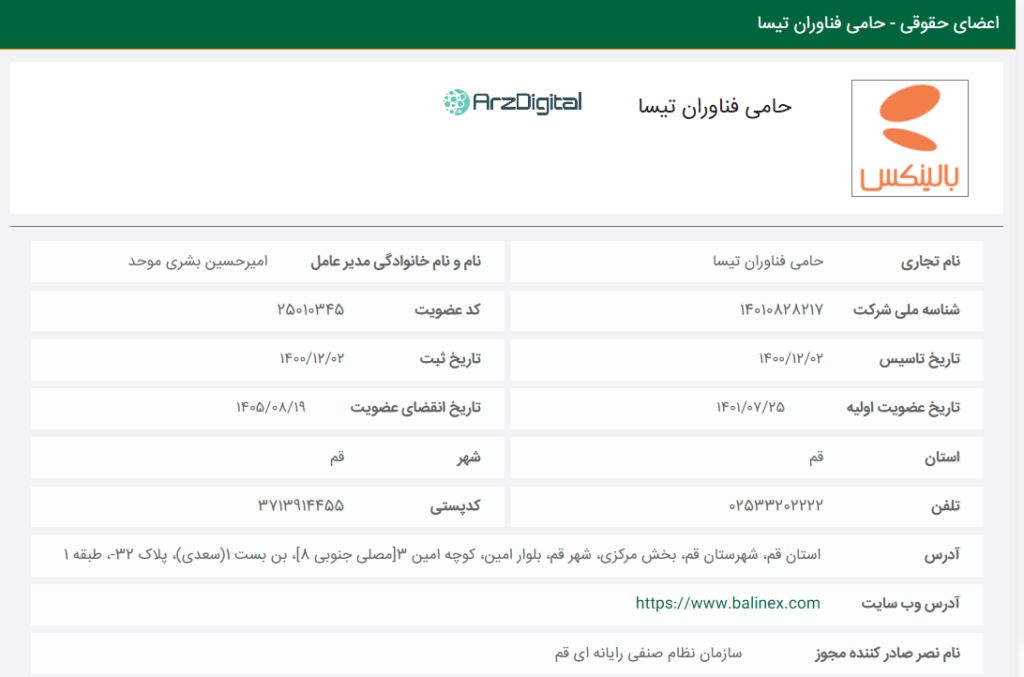Select the CEO name امیرحسین بشری موحد

198,261
